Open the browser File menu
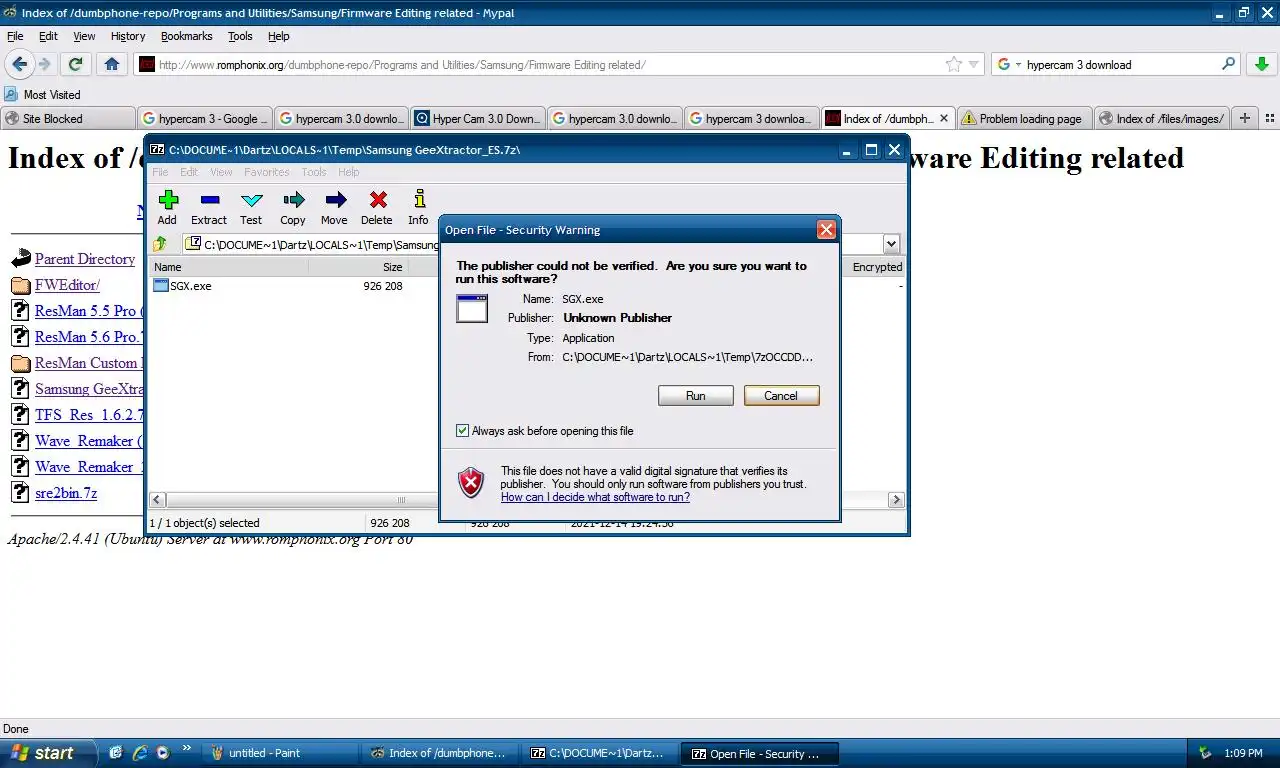The image size is (1280, 768). tap(15, 36)
